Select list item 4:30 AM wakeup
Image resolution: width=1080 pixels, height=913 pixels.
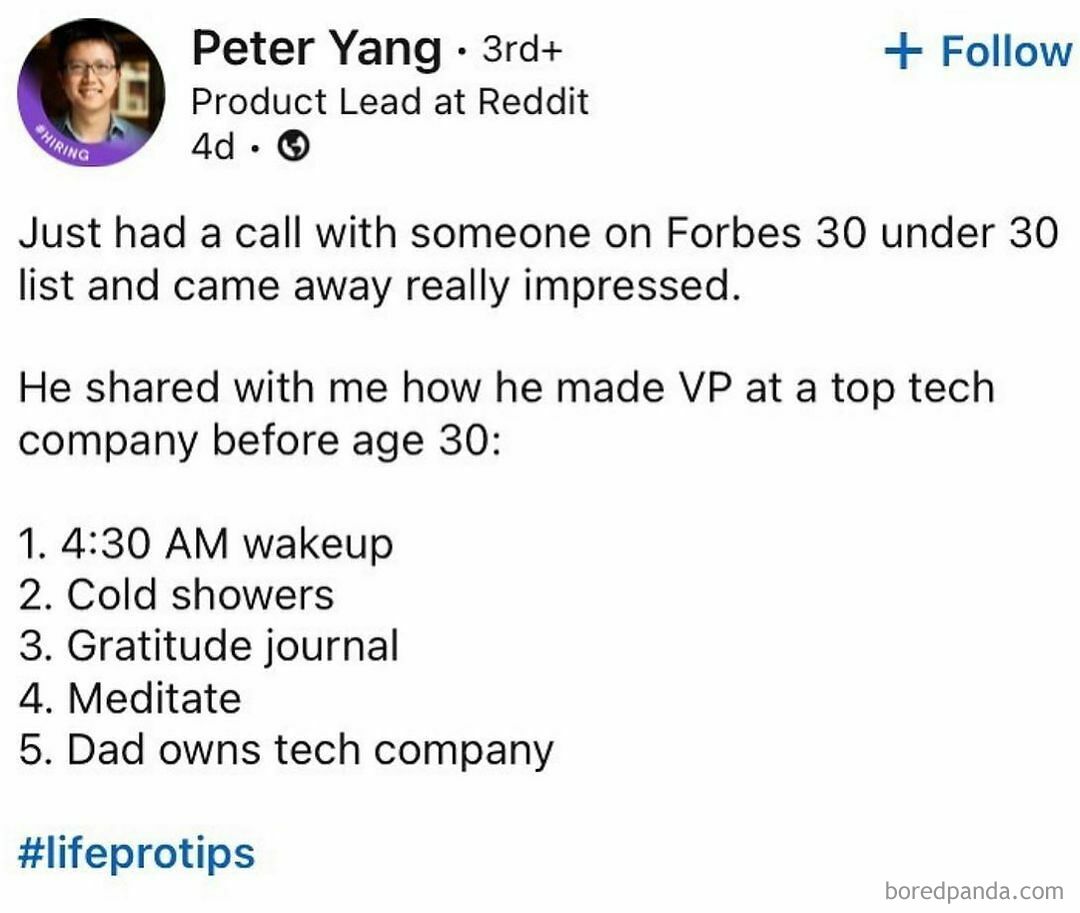(206, 543)
